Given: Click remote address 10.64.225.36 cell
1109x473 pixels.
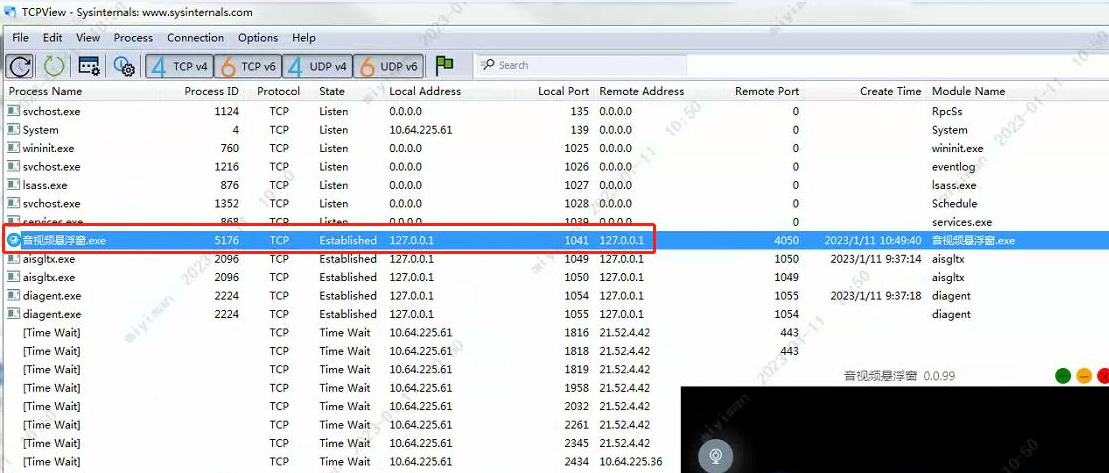Looking at the screenshot, I should (x=631, y=461).
